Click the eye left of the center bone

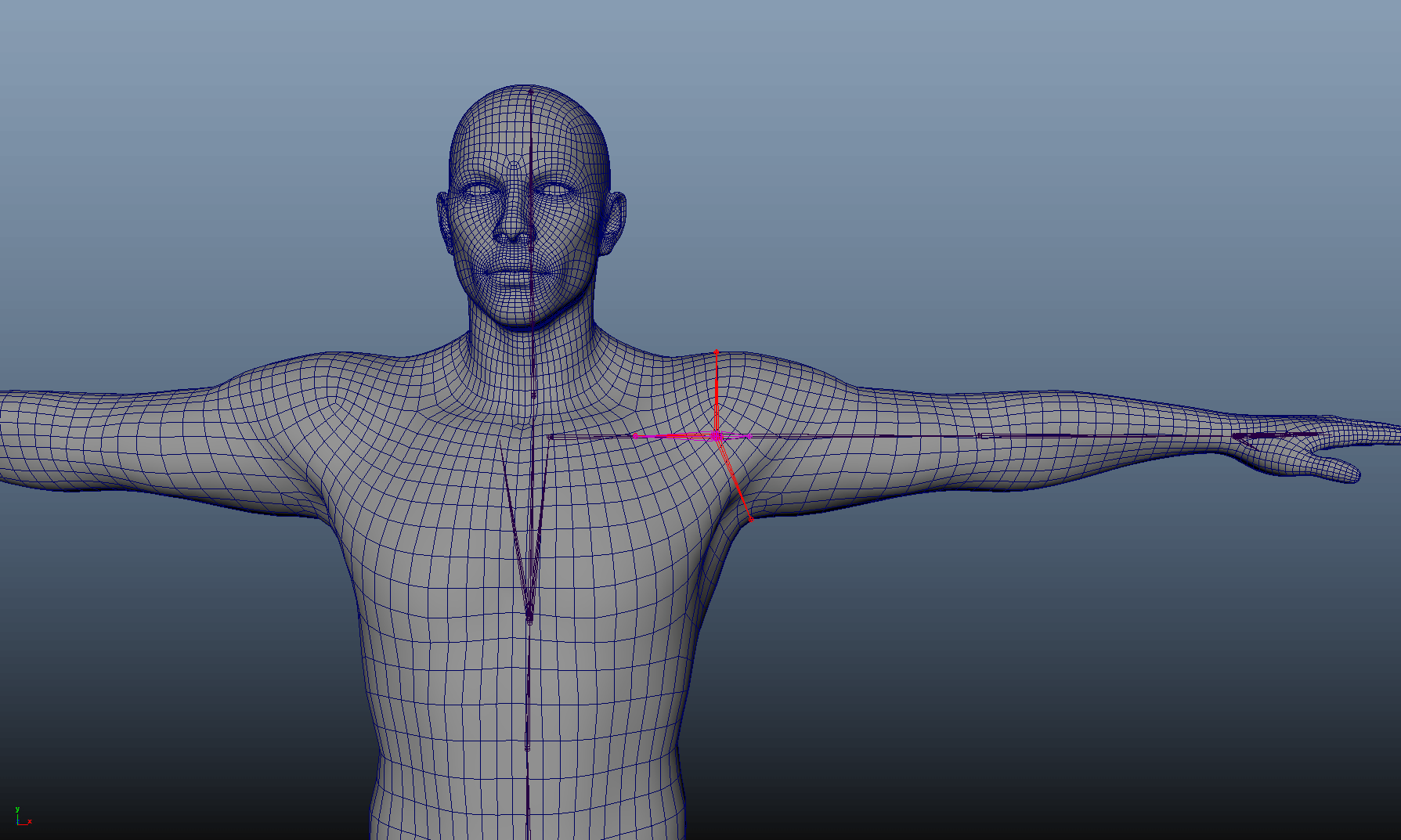[479, 189]
